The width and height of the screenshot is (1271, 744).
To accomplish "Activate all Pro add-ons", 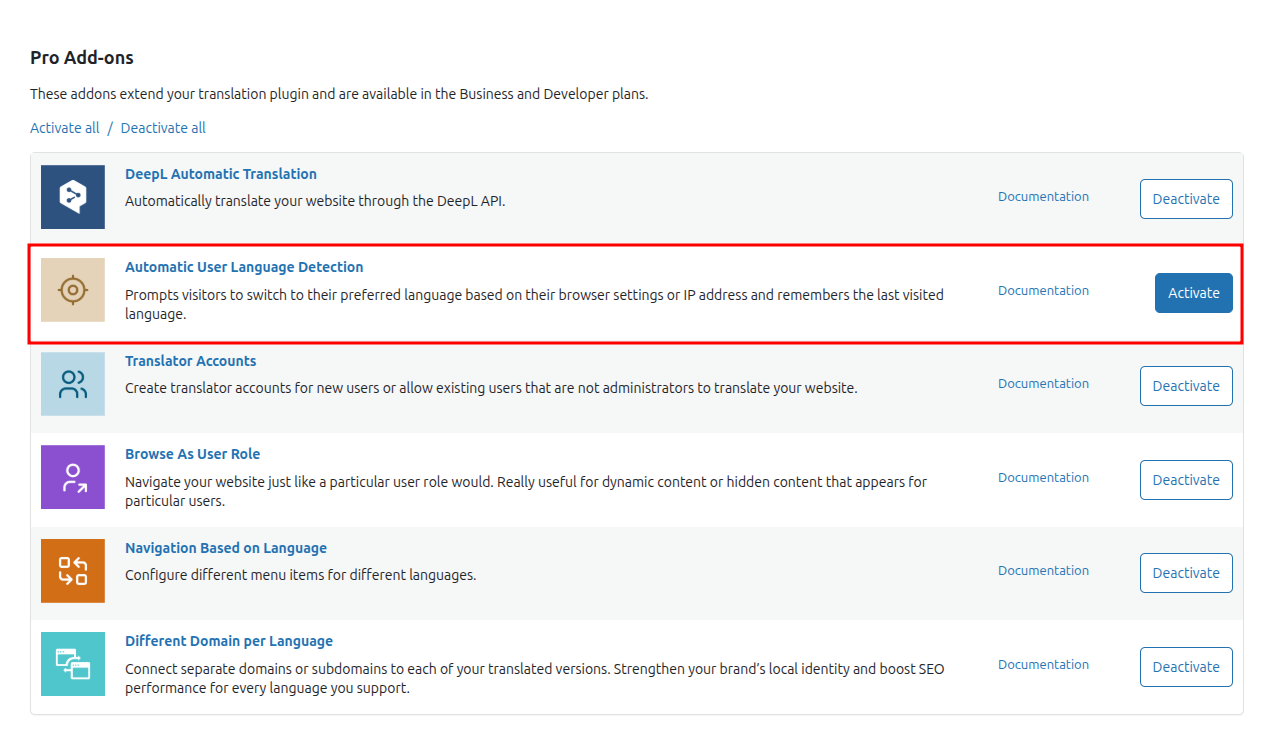I will (64, 127).
